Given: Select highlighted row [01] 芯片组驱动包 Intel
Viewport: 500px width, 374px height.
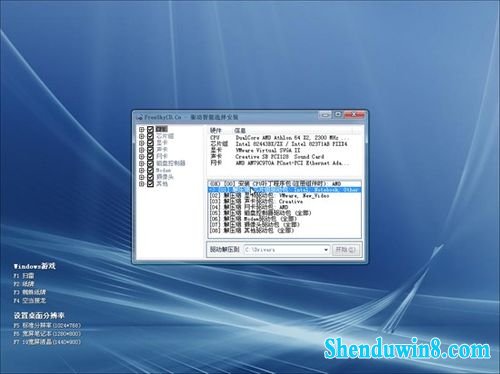Looking at the screenshot, I should (x=284, y=190).
